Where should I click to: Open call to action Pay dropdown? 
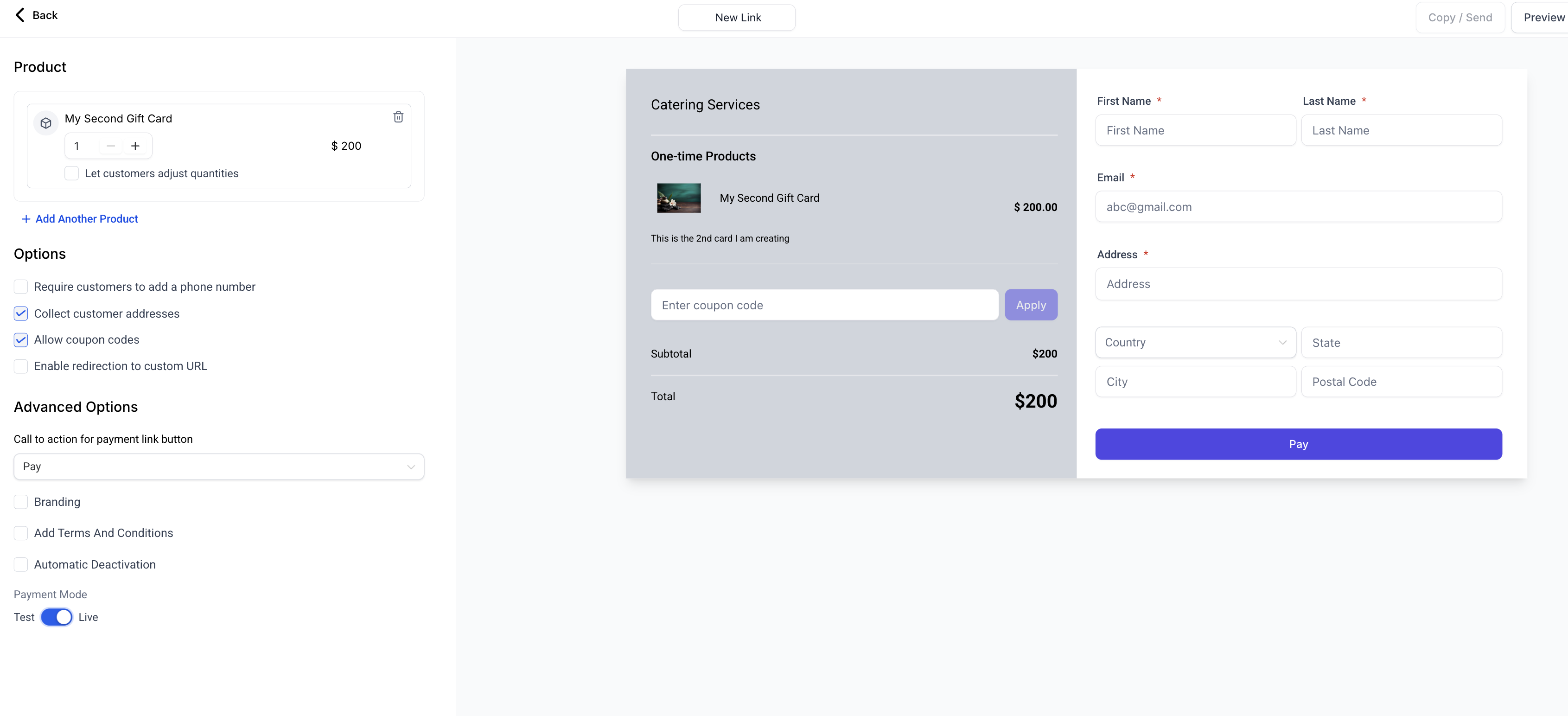pos(218,467)
